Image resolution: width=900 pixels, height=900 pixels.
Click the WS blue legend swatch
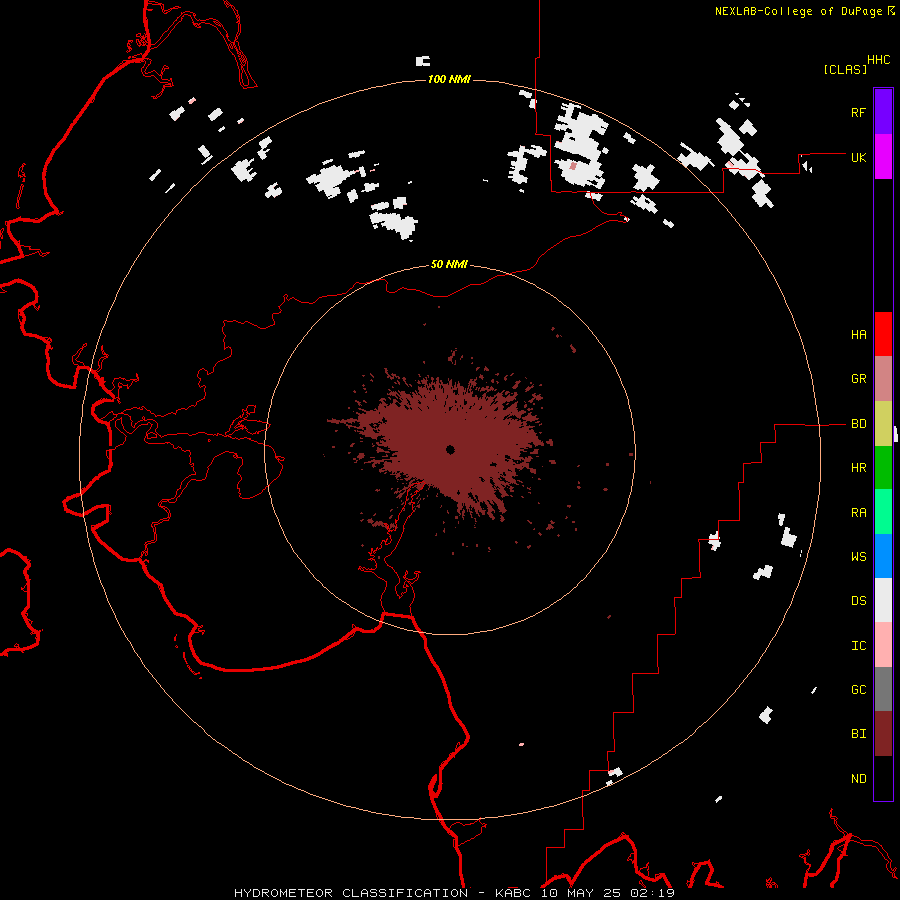[x=883, y=556]
